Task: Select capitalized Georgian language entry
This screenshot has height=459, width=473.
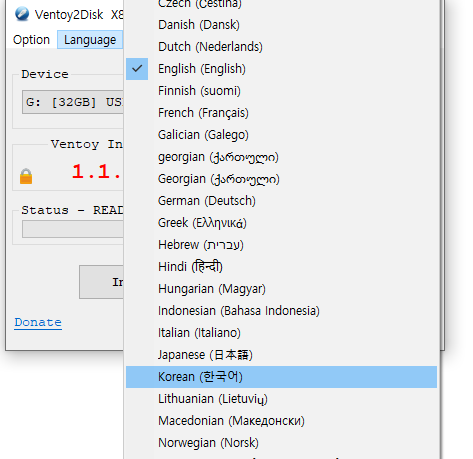Action: (281, 179)
